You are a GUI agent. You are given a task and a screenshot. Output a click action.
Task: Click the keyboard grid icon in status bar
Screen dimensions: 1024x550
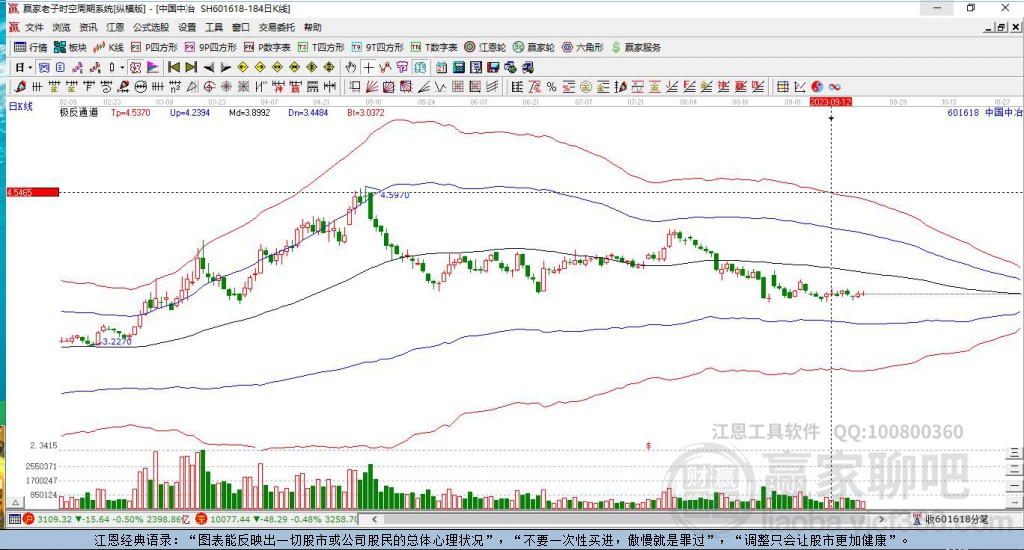pos(14,519)
